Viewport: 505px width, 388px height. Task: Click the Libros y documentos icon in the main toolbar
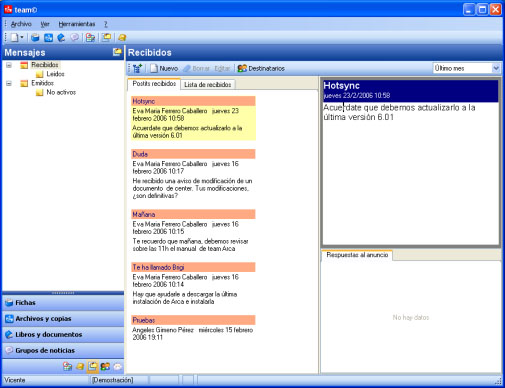(61, 38)
